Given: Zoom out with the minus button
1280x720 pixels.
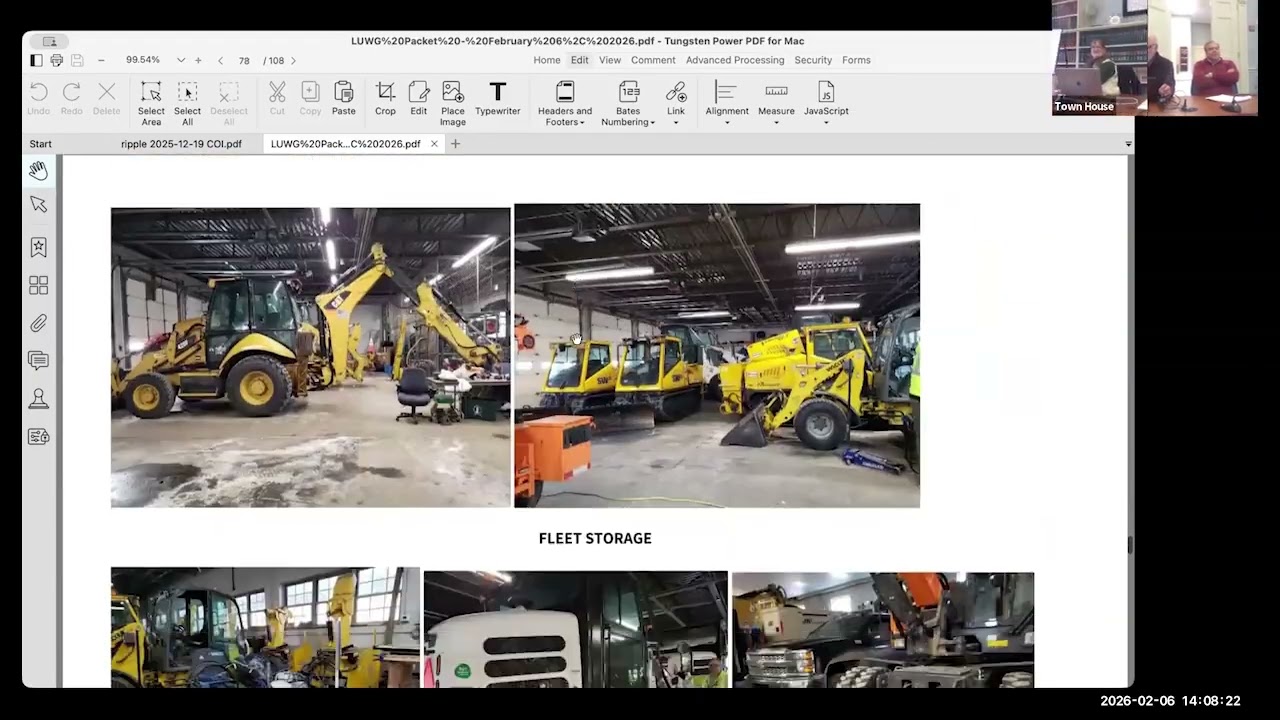Looking at the screenshot, I should (101, 60).
